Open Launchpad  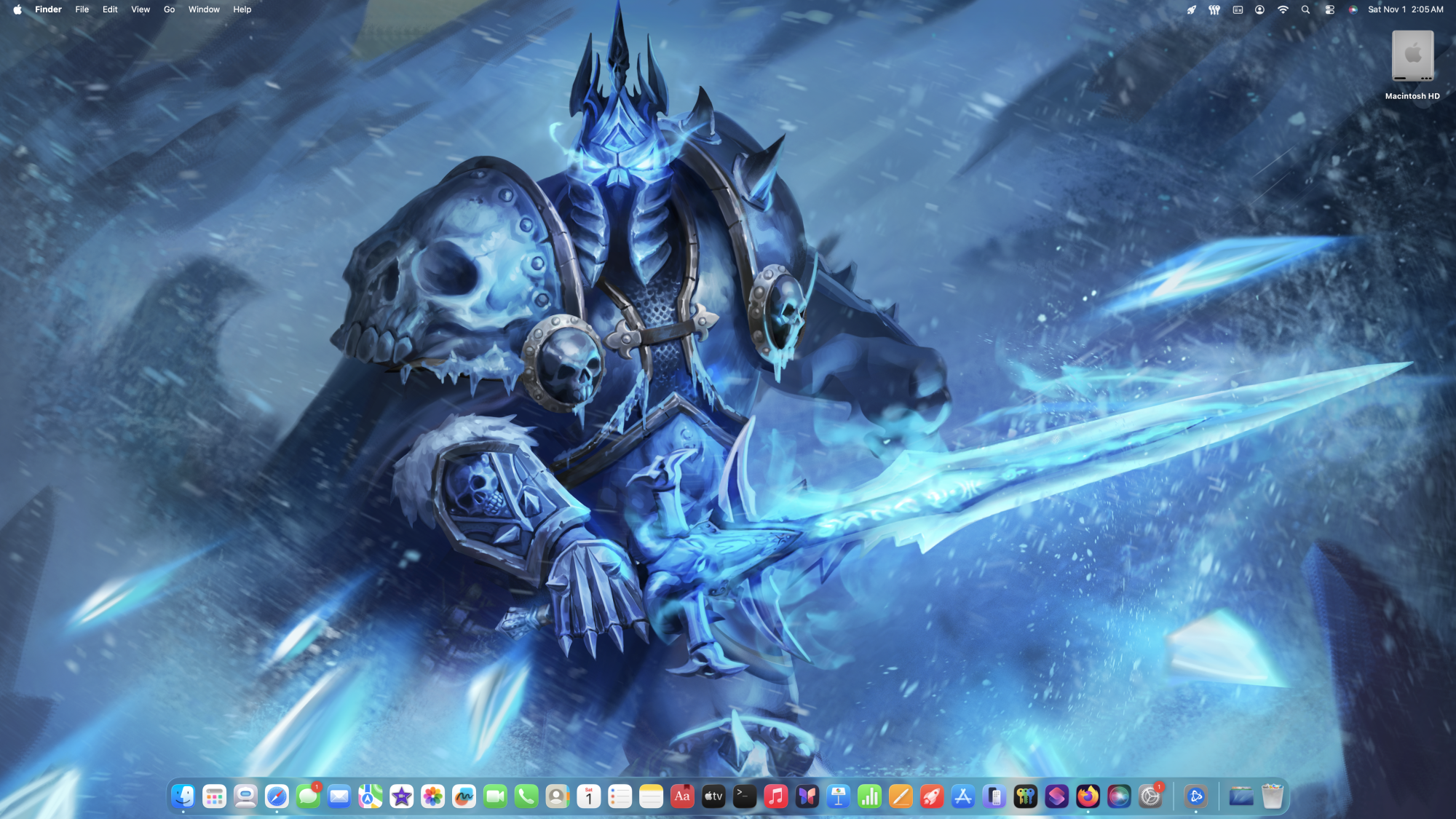pos(215,796)
